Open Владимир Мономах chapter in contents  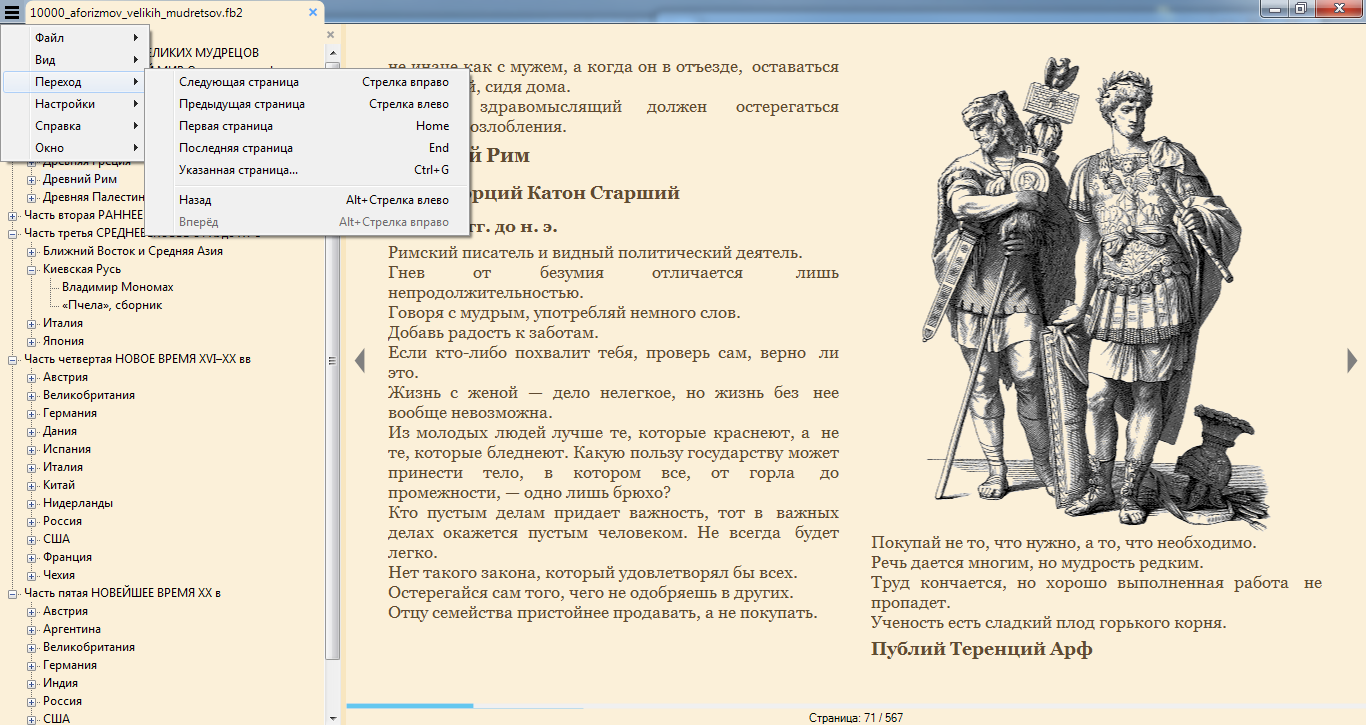coord(117,287)
